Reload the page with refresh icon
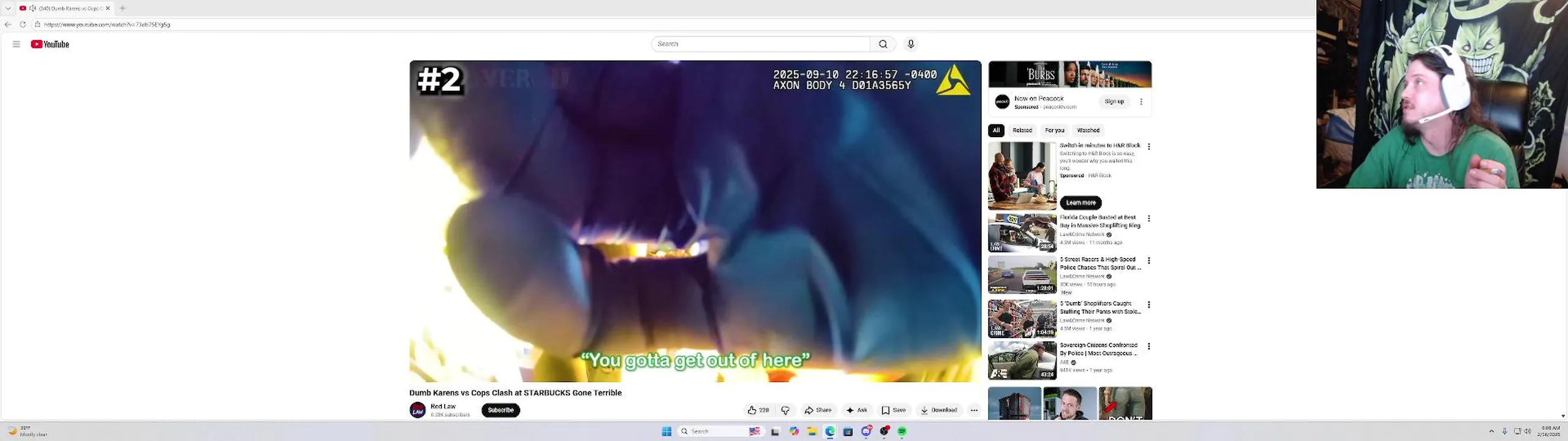Screen dimensions: 1568x441 23,24
